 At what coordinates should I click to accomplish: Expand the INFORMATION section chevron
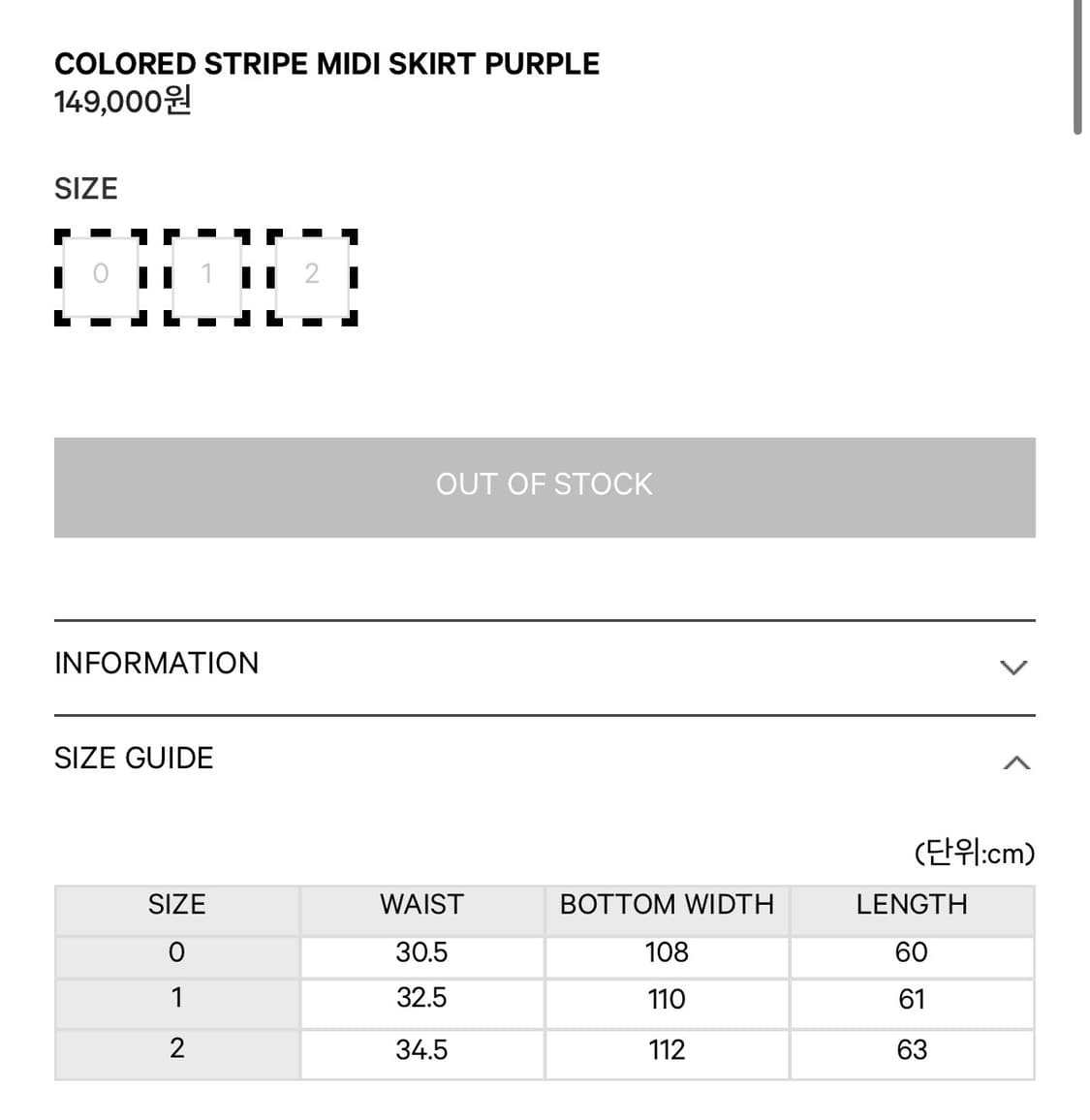tap(1012, 668)
